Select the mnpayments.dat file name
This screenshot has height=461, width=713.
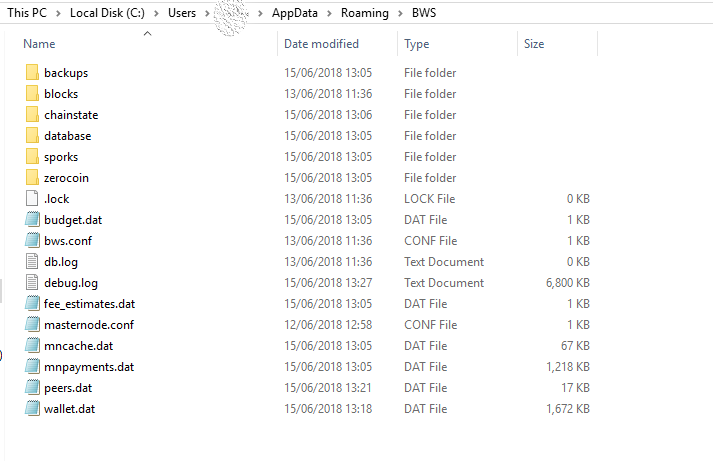[x=89, y=366]
